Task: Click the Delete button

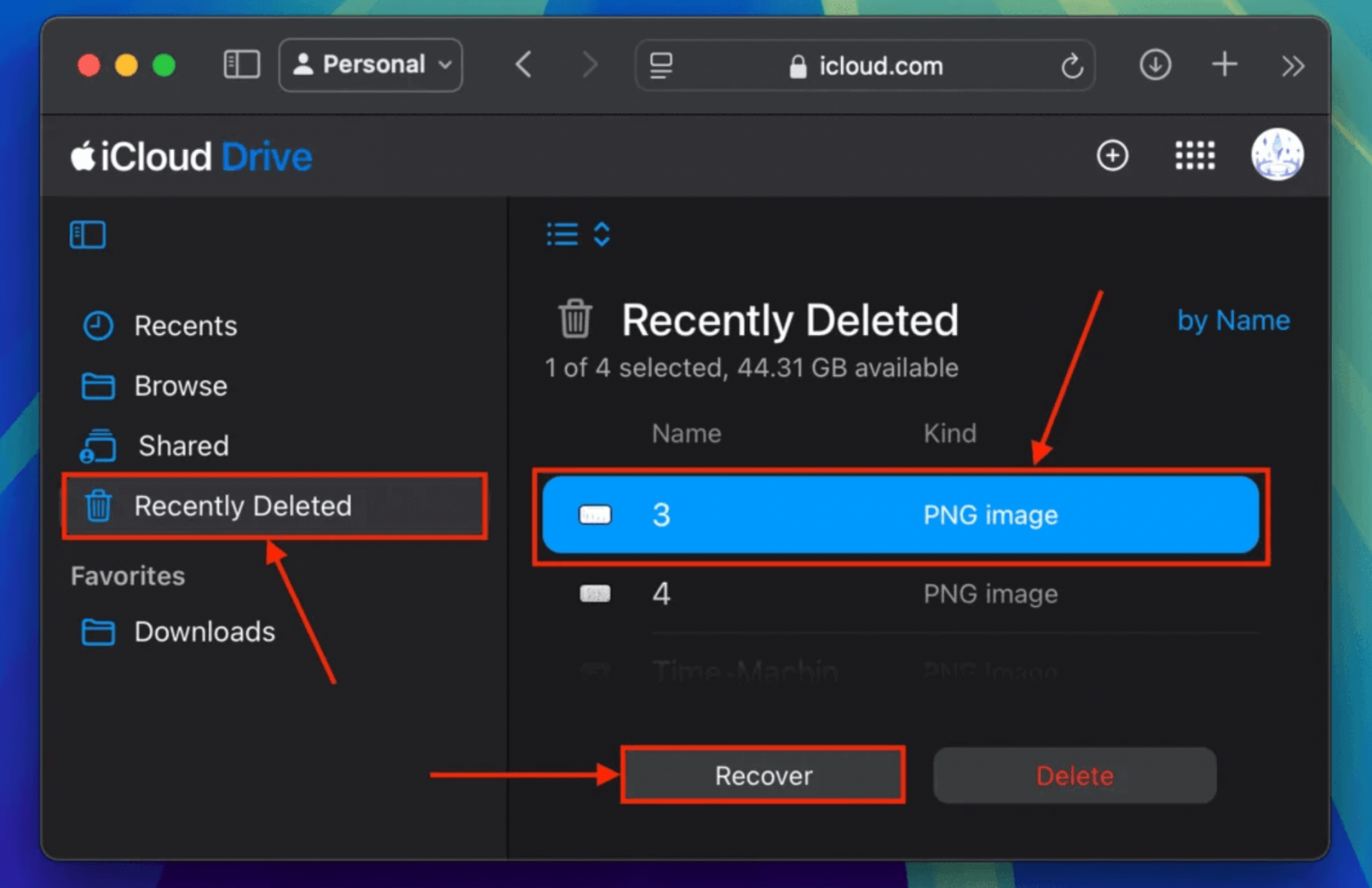Action: (x=1074, y=775)
